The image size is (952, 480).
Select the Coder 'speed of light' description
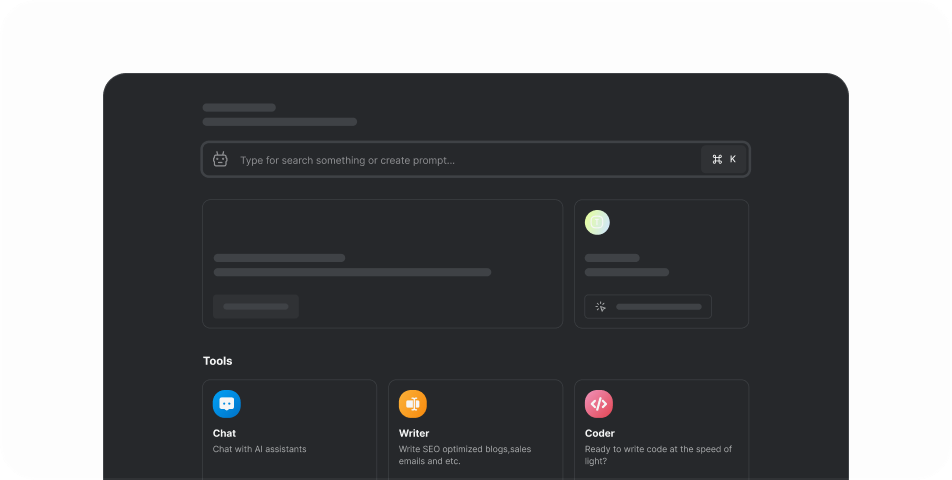pos(658,455)
